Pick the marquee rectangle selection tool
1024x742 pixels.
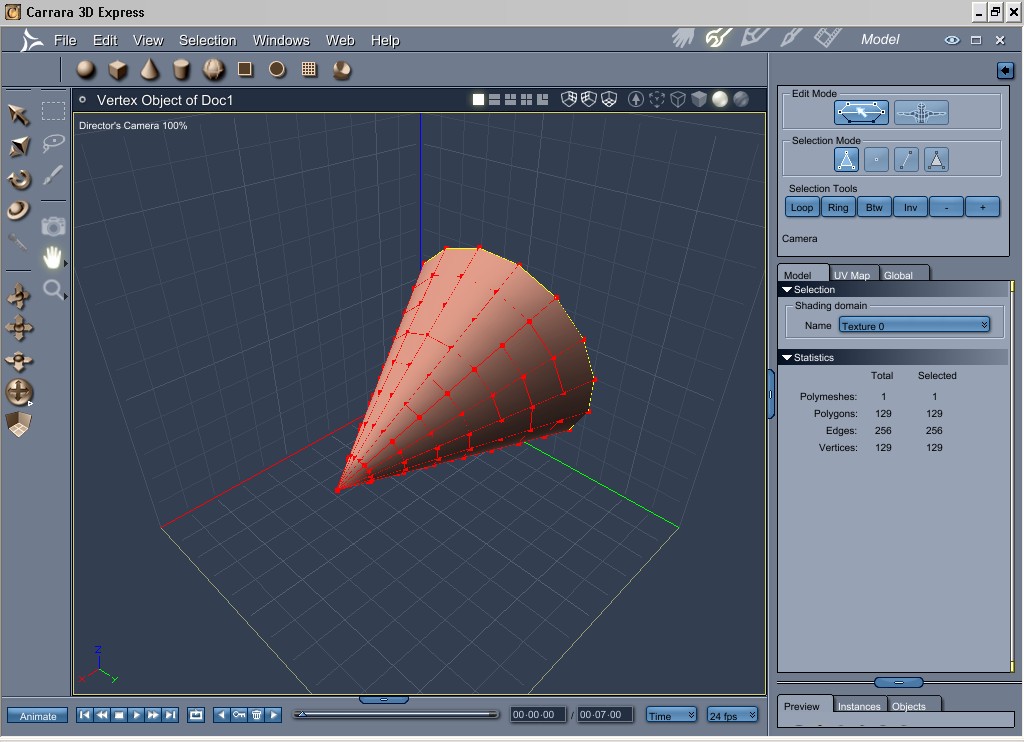click(53, 111)
